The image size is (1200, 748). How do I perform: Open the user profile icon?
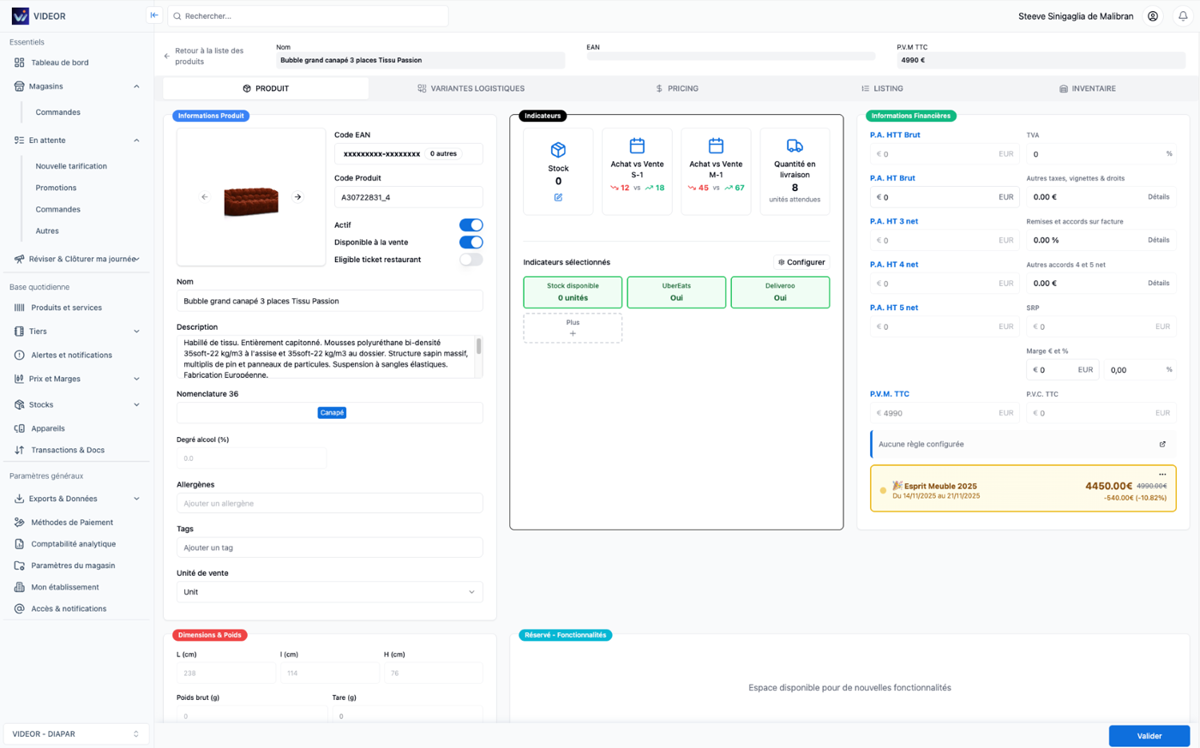[1153, 16]
